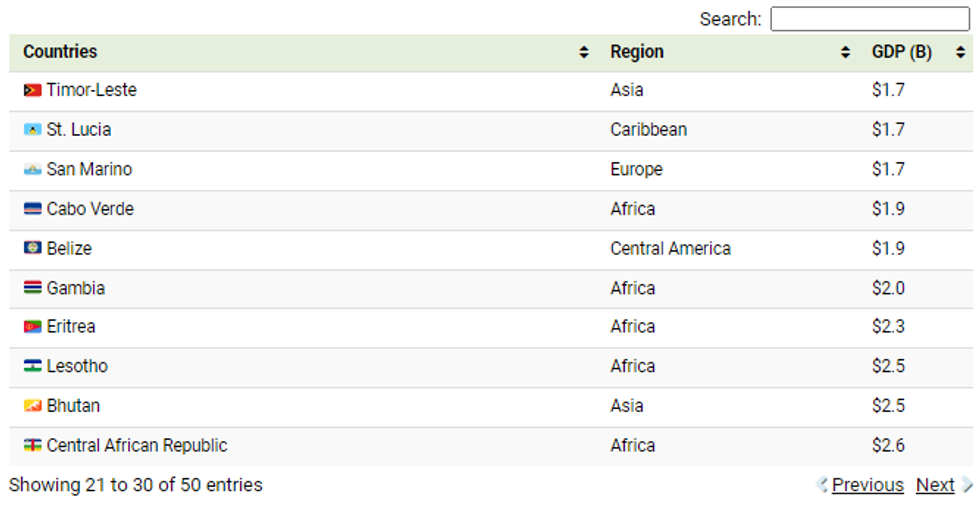The image size is (980, 511).
Task: Click the Central America region cell for Belize
Action: pos(670,249)
